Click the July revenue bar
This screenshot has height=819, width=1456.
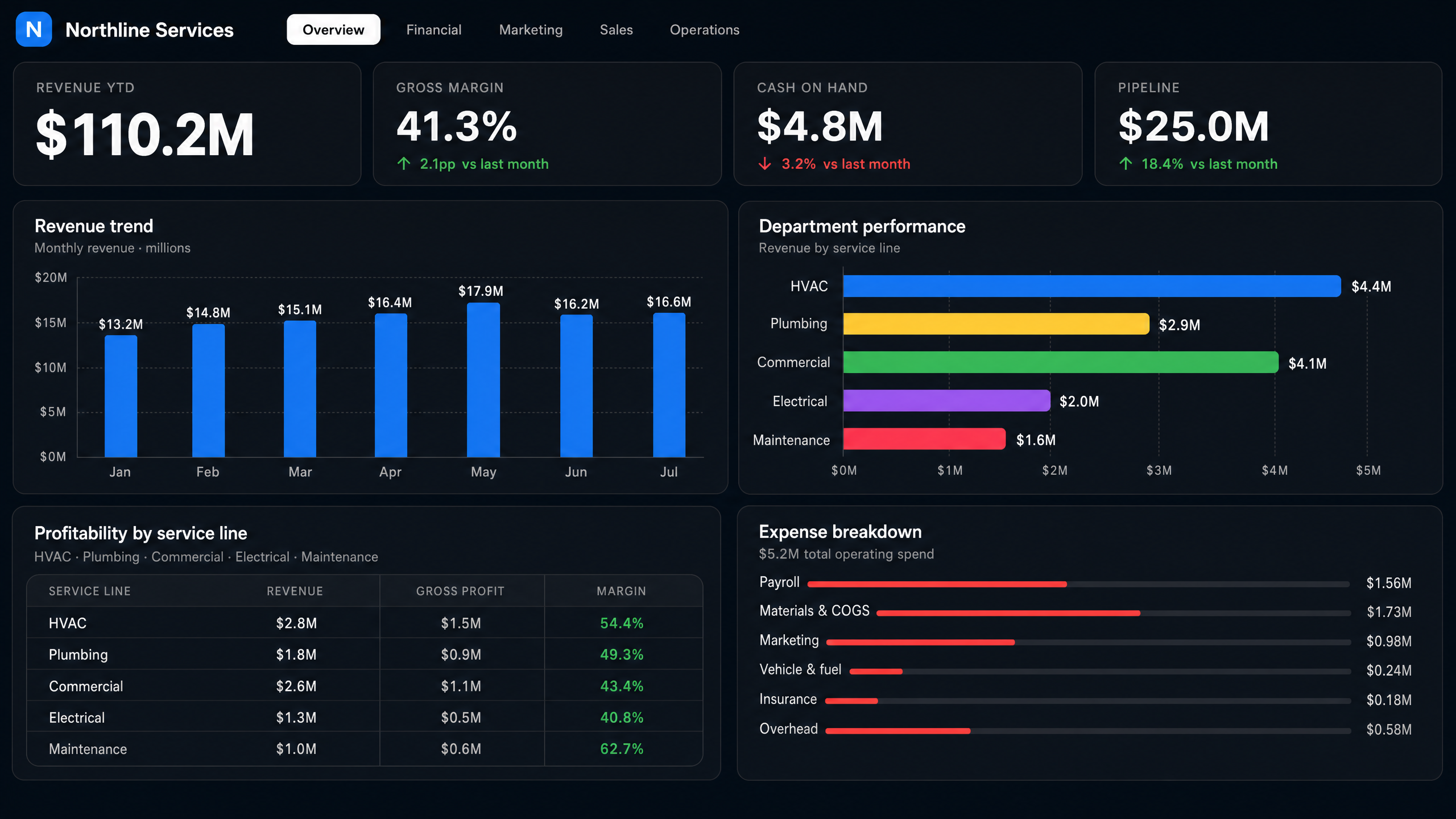[669, 384]
